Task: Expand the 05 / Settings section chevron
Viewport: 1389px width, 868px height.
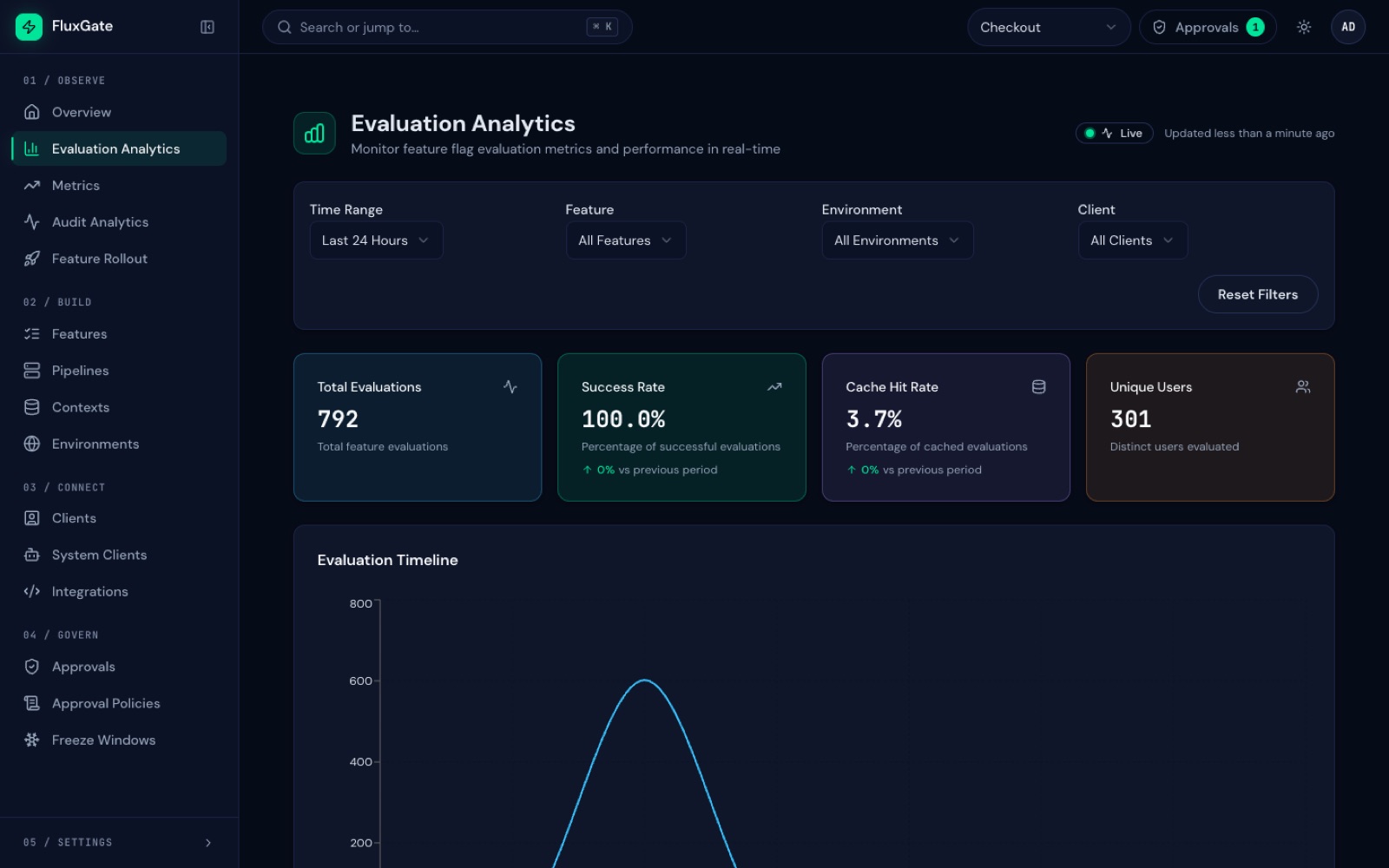Action: [208, 843]
